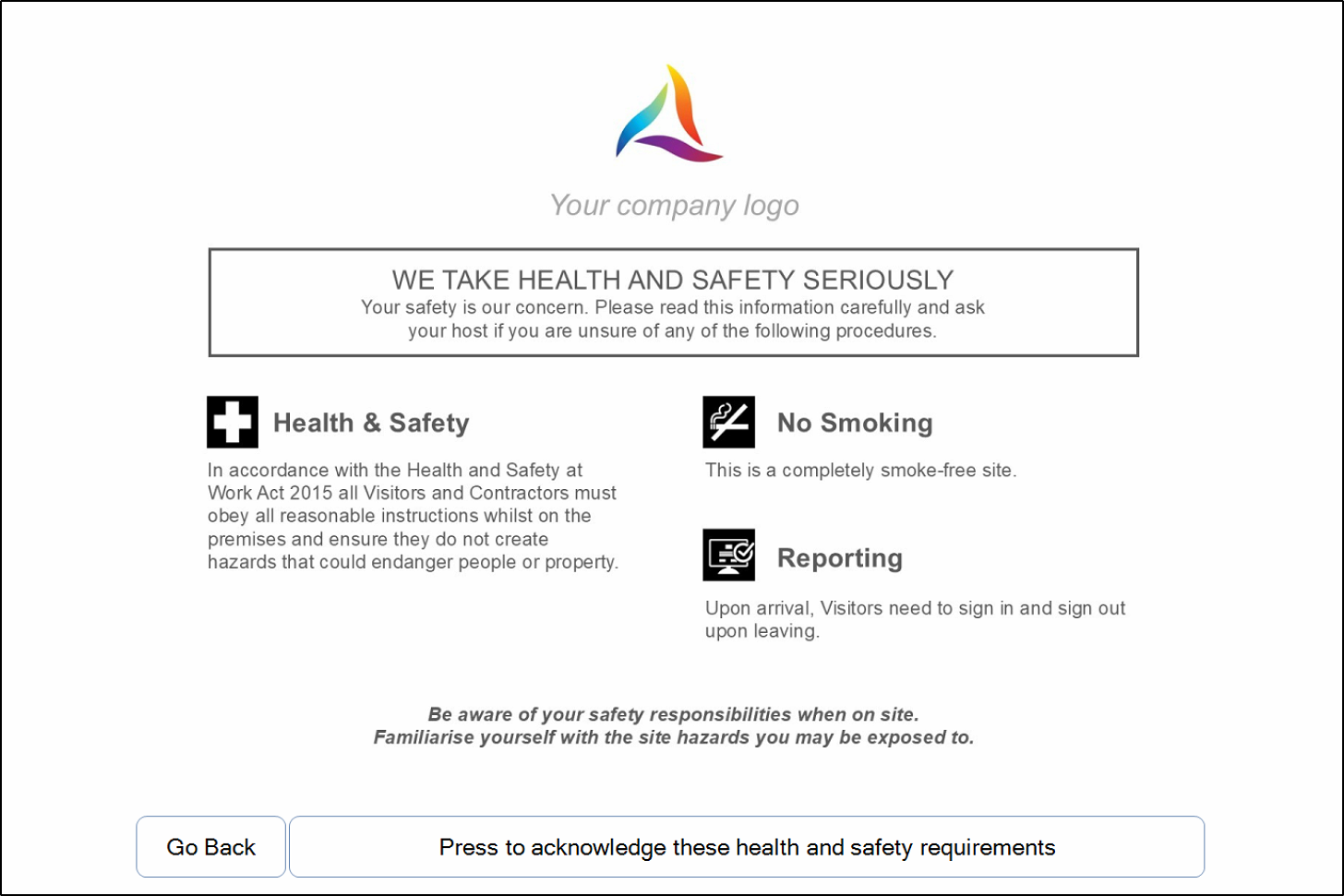1344x896 pixels.
Task: Select the Health & Safety heading
Action: click(371, 423)
